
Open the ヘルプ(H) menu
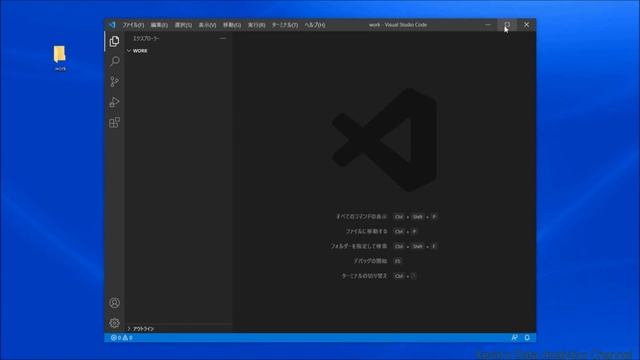[315, 25]
